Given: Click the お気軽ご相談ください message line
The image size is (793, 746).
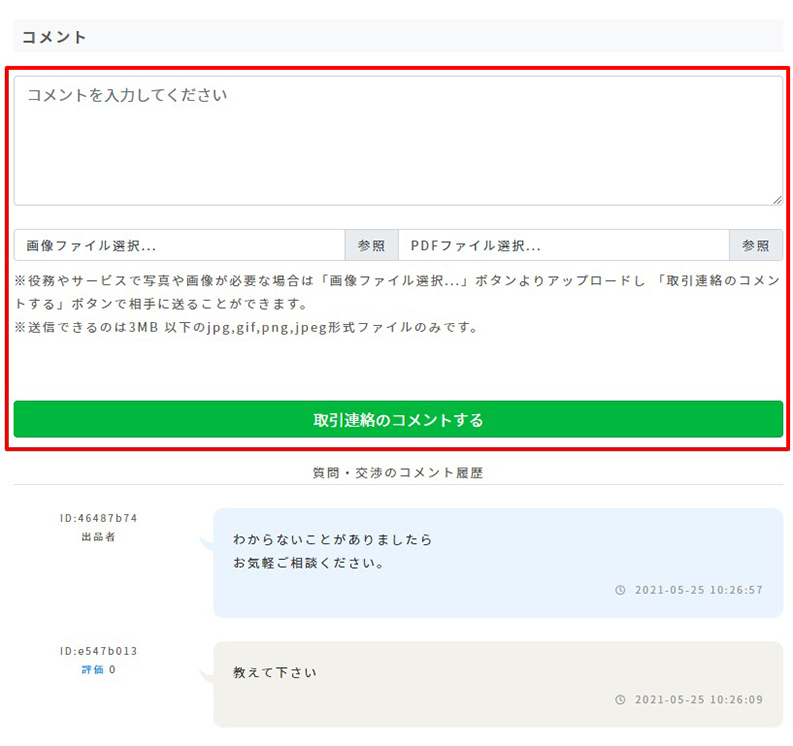Looking at the screenshot, I should pyautogui.click(x=309, y=563).
